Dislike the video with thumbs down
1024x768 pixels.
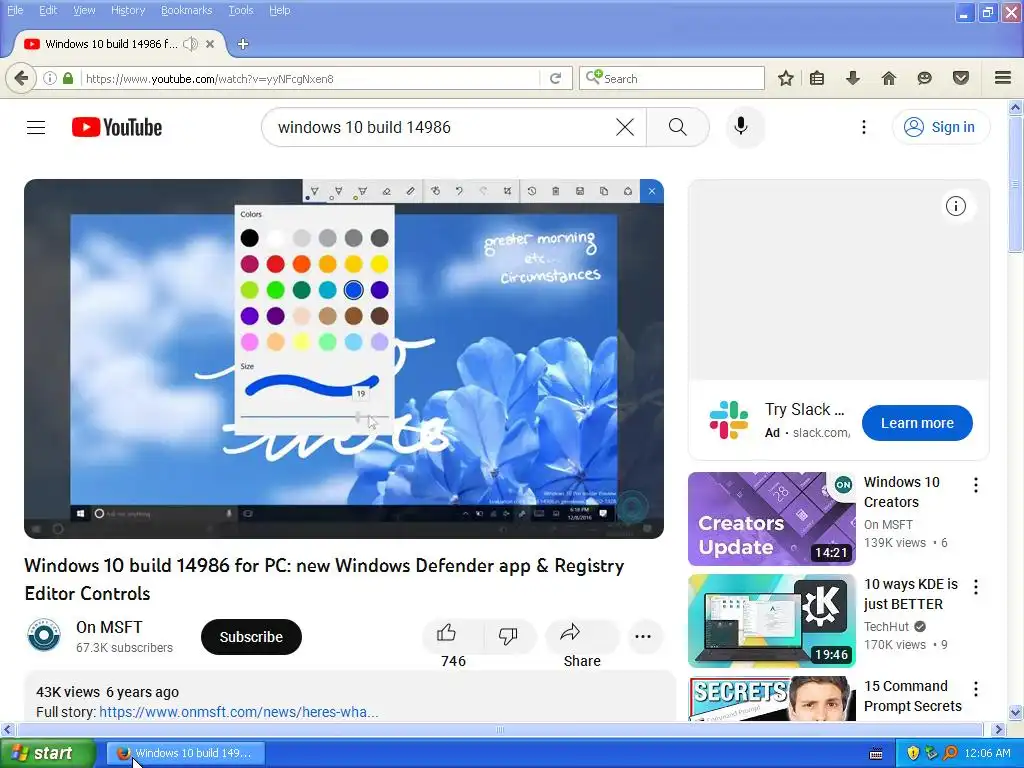point(507,635)
